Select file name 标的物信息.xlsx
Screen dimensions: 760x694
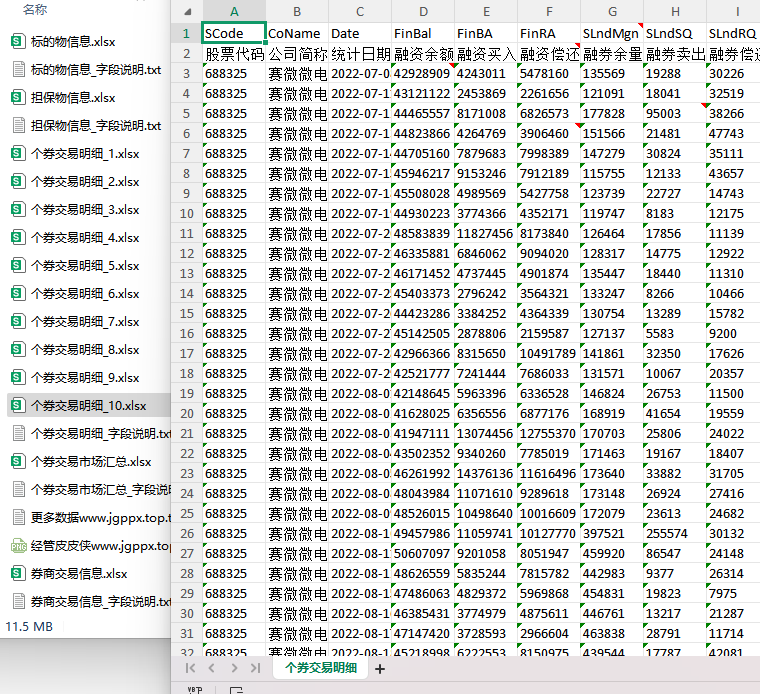point(73,42)
